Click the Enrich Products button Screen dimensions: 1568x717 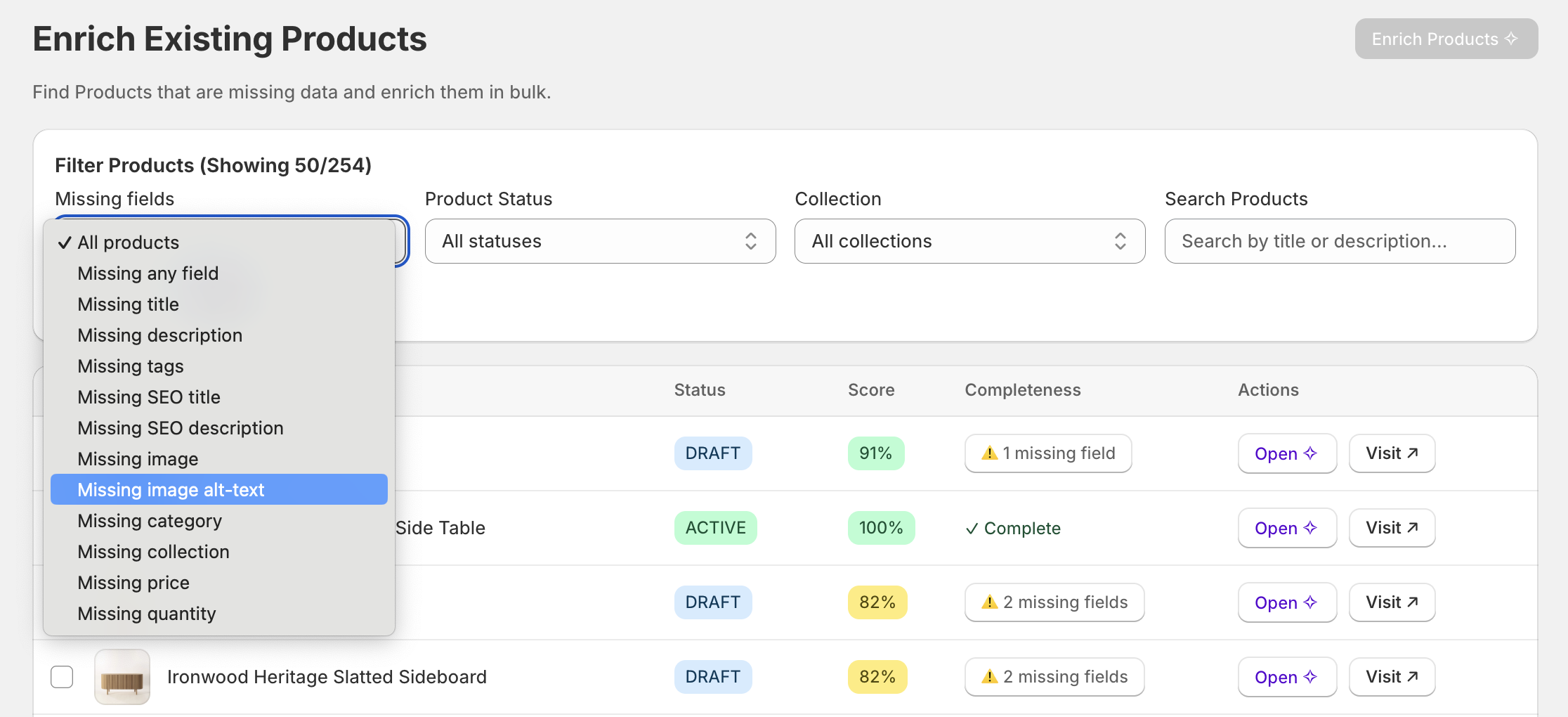click(1446, 39)
